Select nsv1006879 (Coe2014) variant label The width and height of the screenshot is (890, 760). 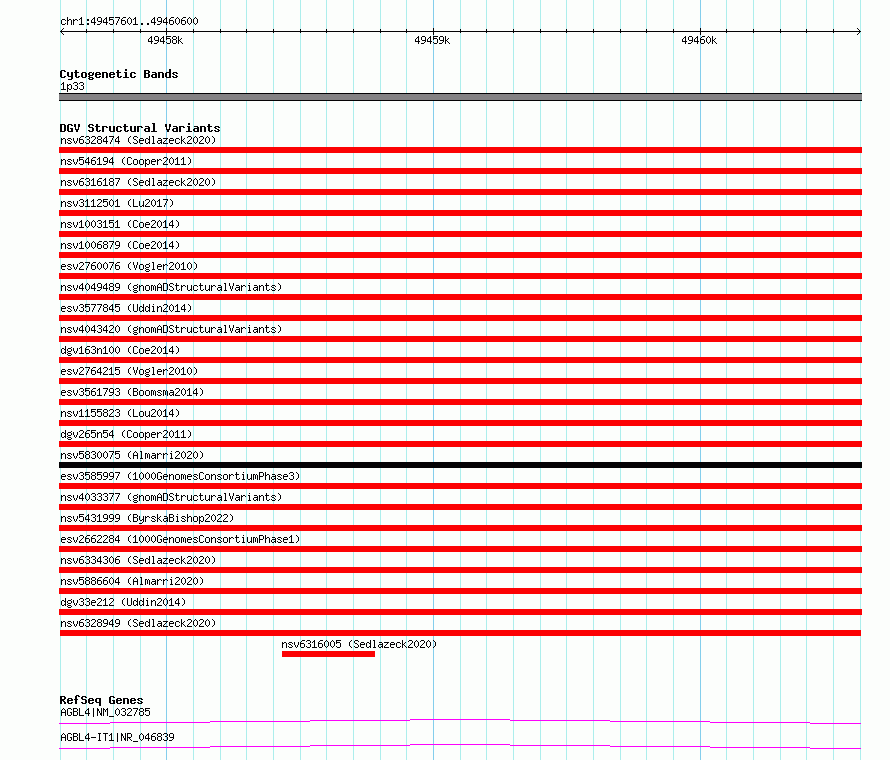(x=120, y=245)
